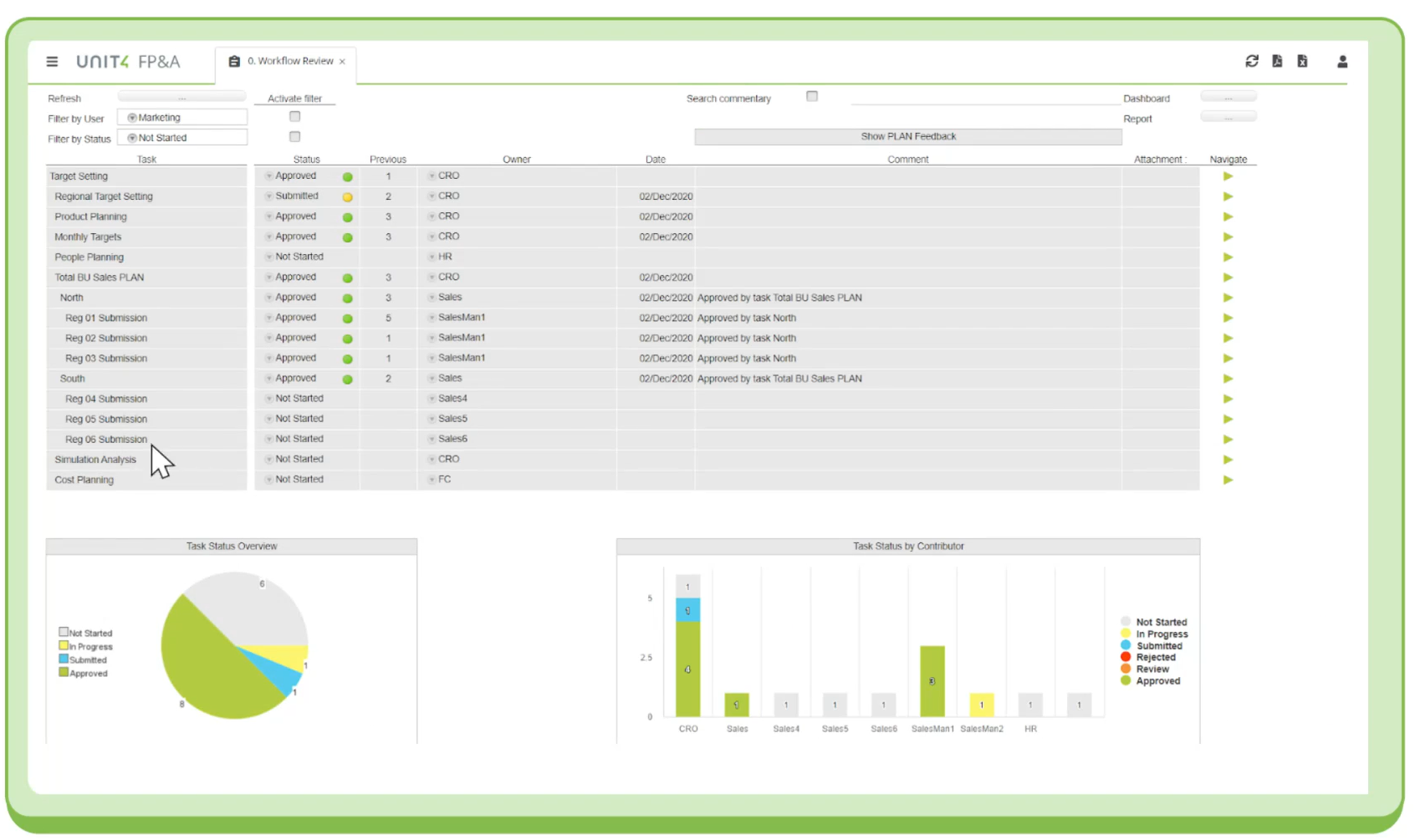This screenshot has width=1415, height=840.
Task: Close the Workflow Review tab
Action: 342,62
